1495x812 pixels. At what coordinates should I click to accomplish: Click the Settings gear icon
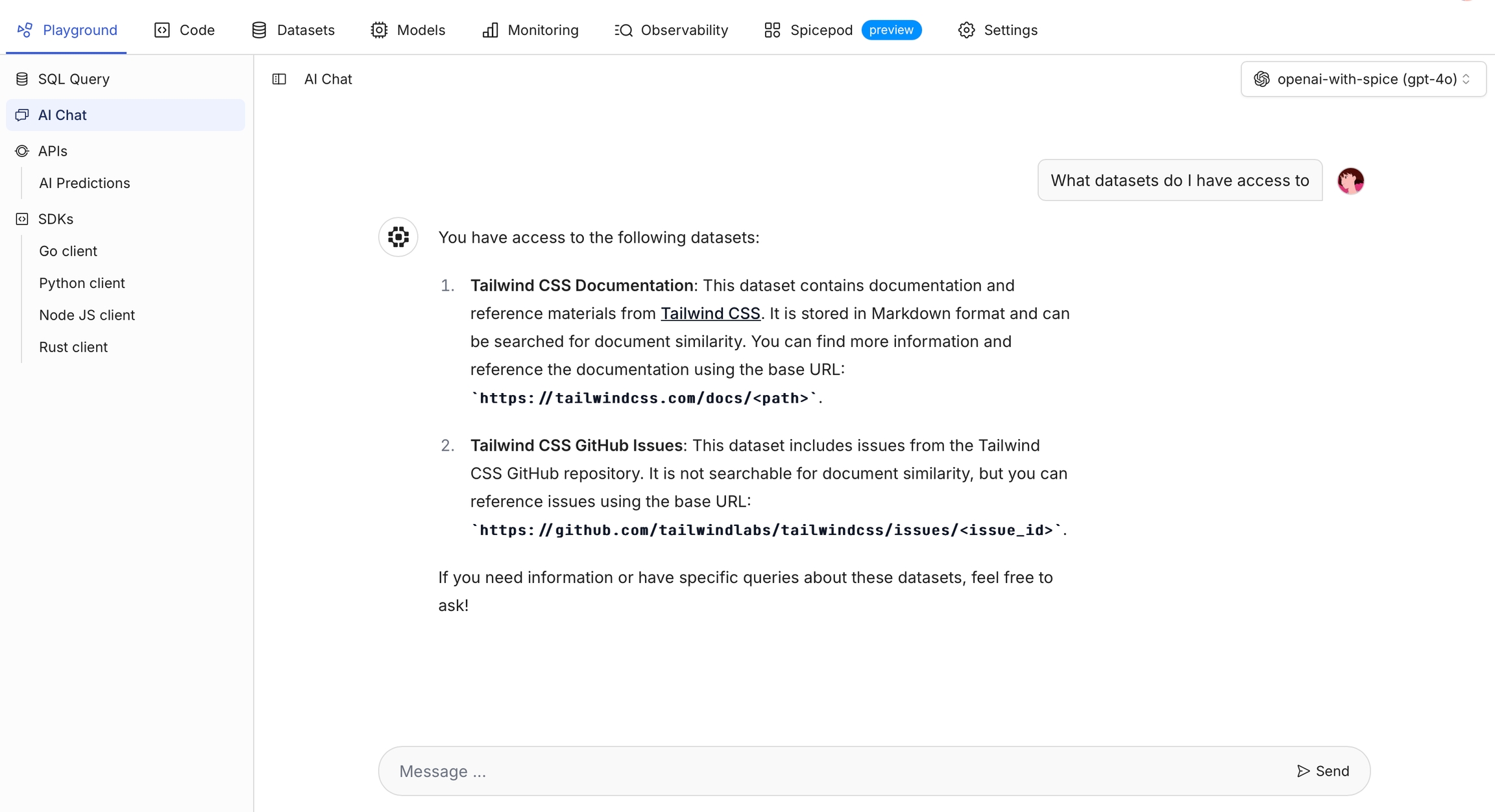point(966,30)
